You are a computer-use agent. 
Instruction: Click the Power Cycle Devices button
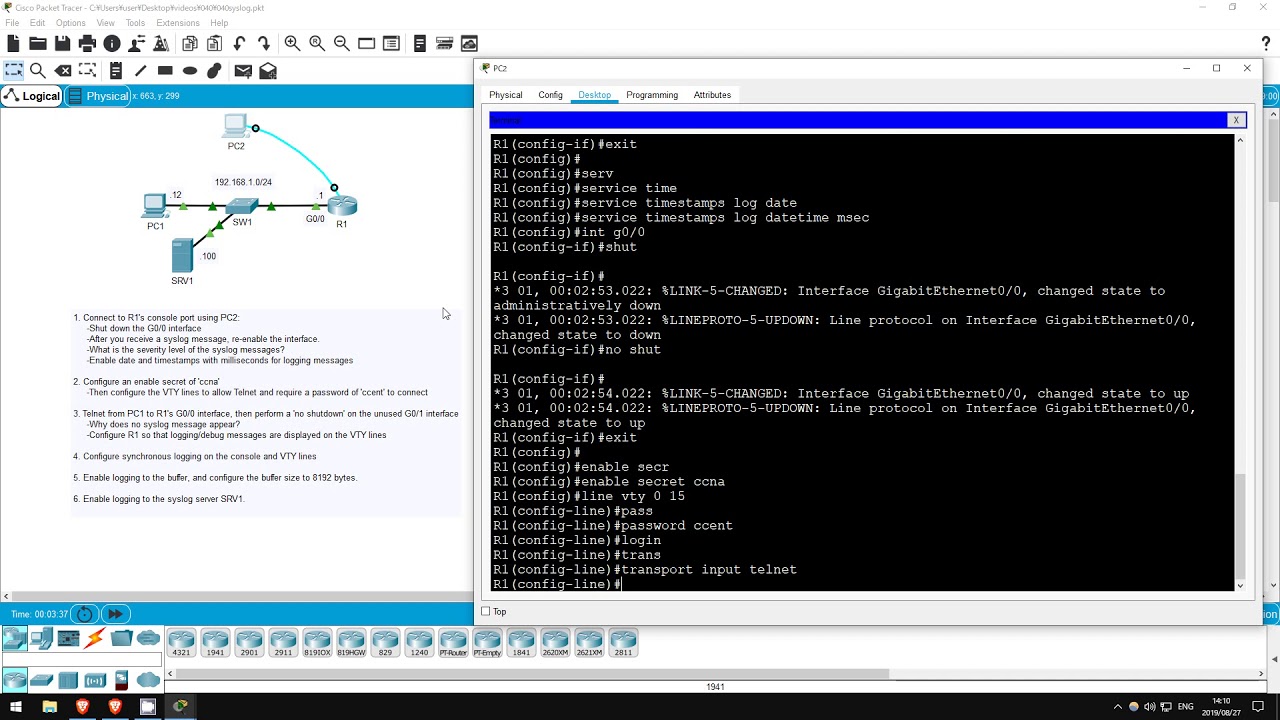pos(85,614)
